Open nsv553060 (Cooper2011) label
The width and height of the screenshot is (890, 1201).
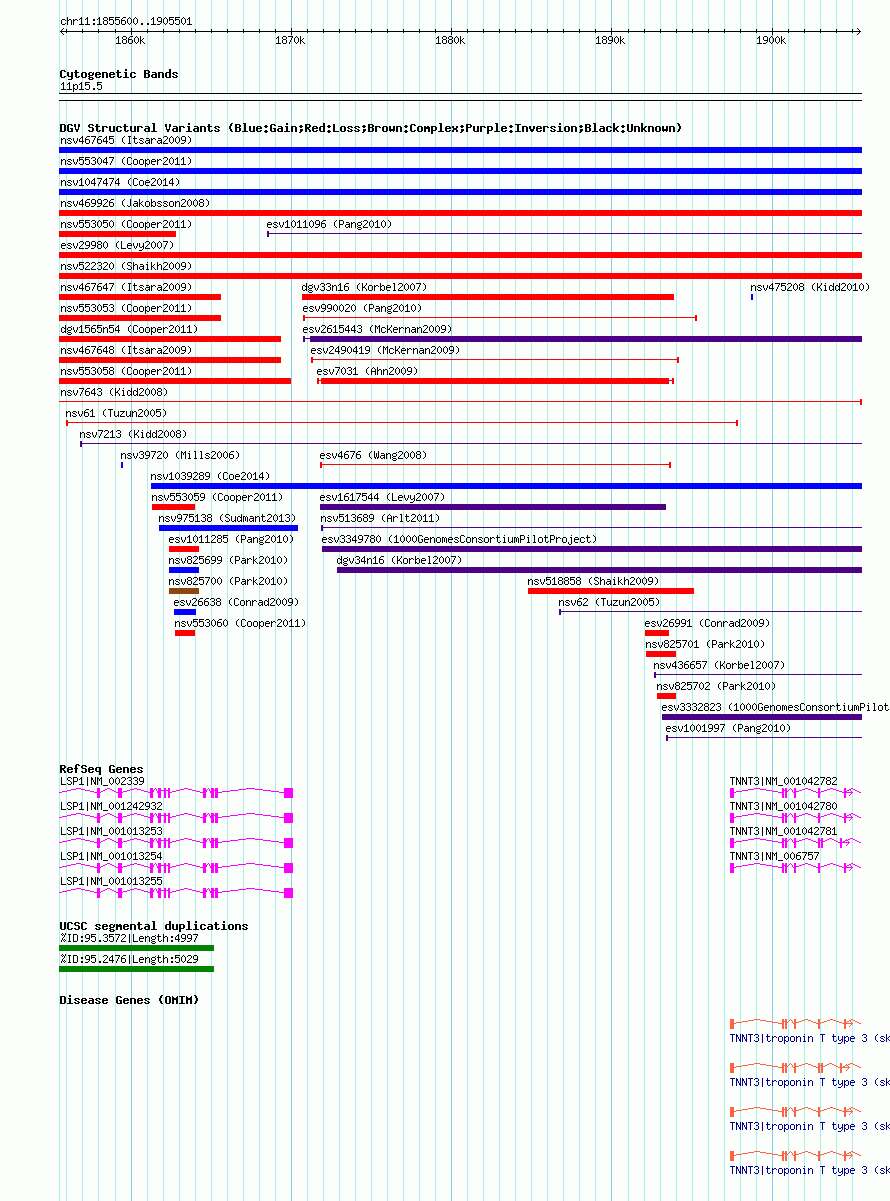240,623
